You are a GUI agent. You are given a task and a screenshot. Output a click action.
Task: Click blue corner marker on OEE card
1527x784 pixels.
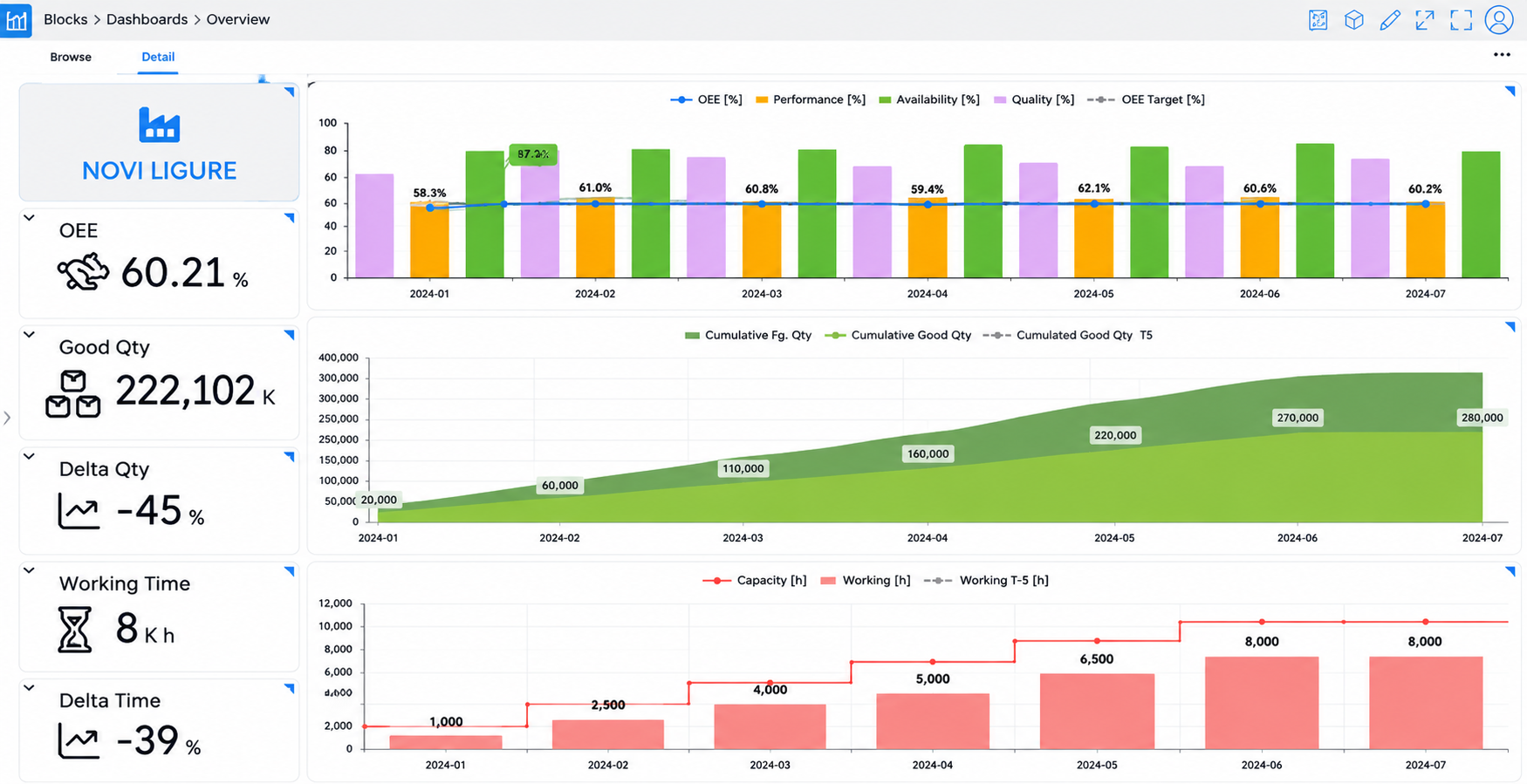point(289,218)
